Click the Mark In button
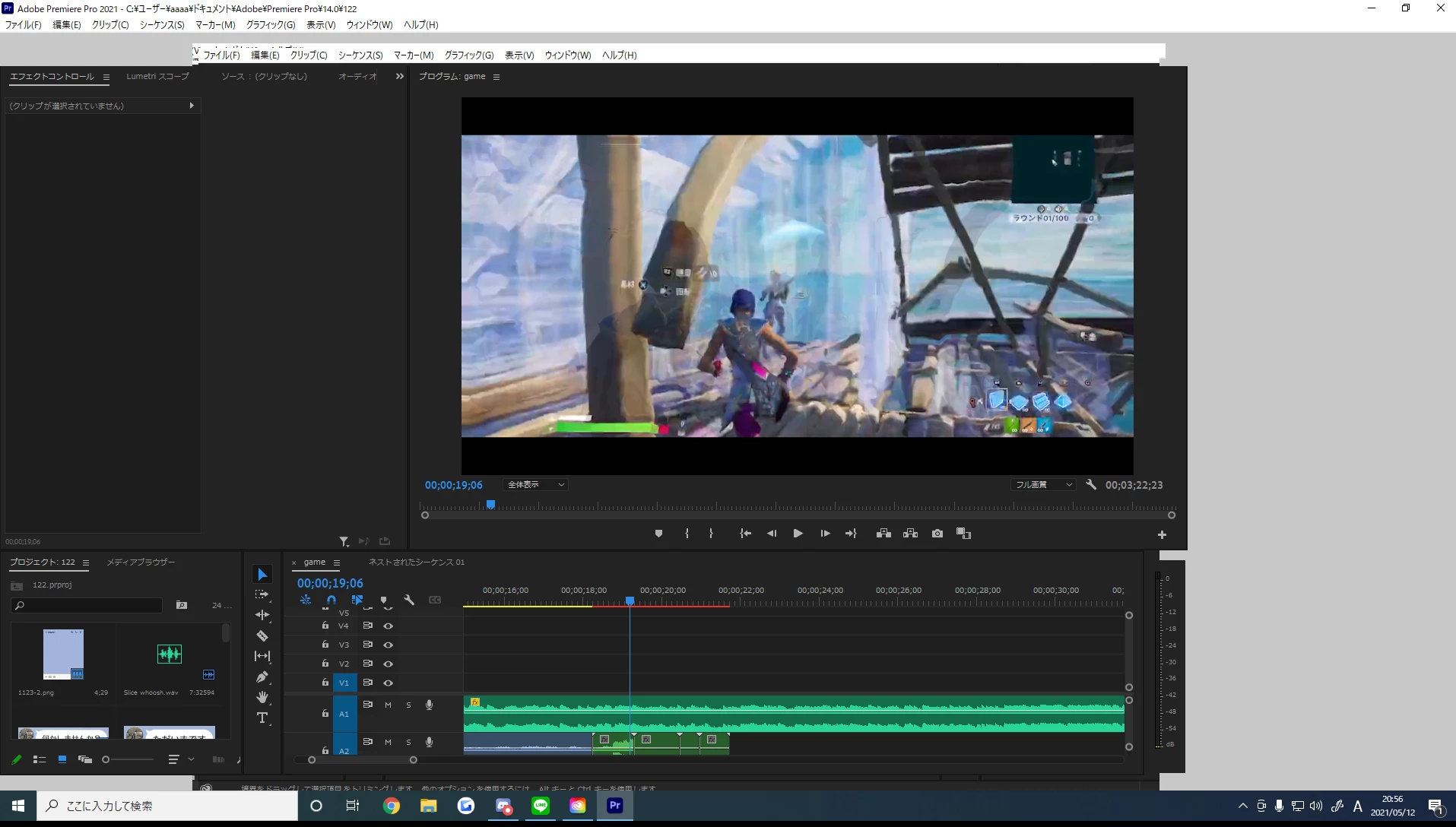 coord(687,534)
